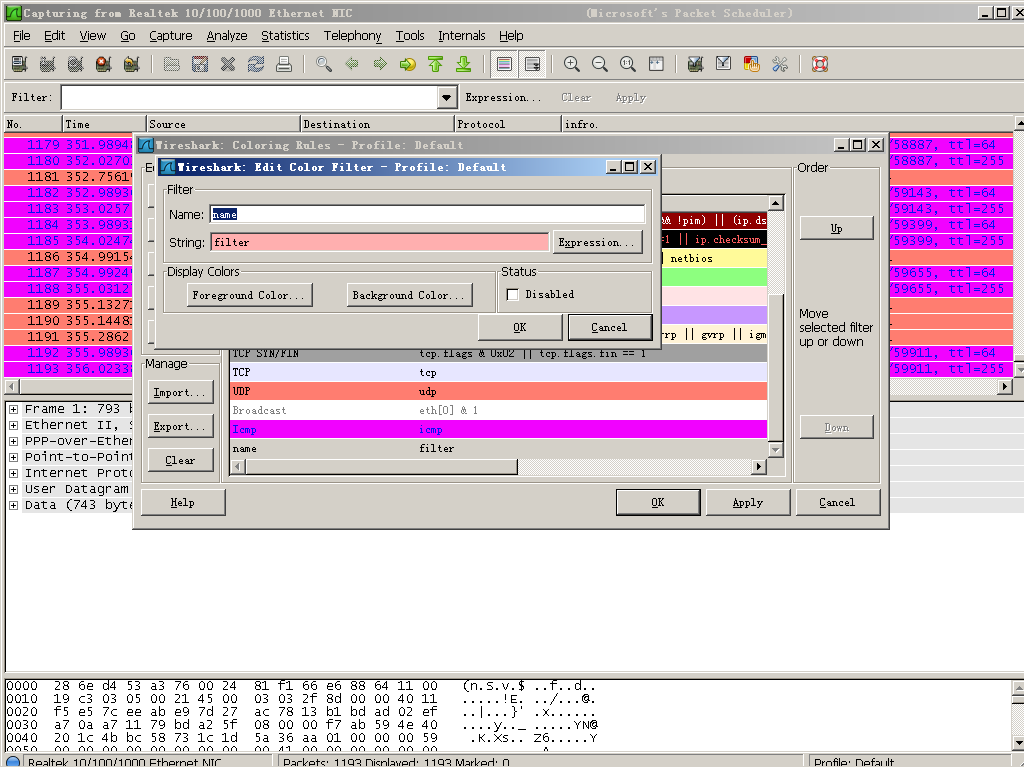Viewport: 1024px width, 768px height.
Task: Click the main display Filter input field
Action: pos(249,98)
